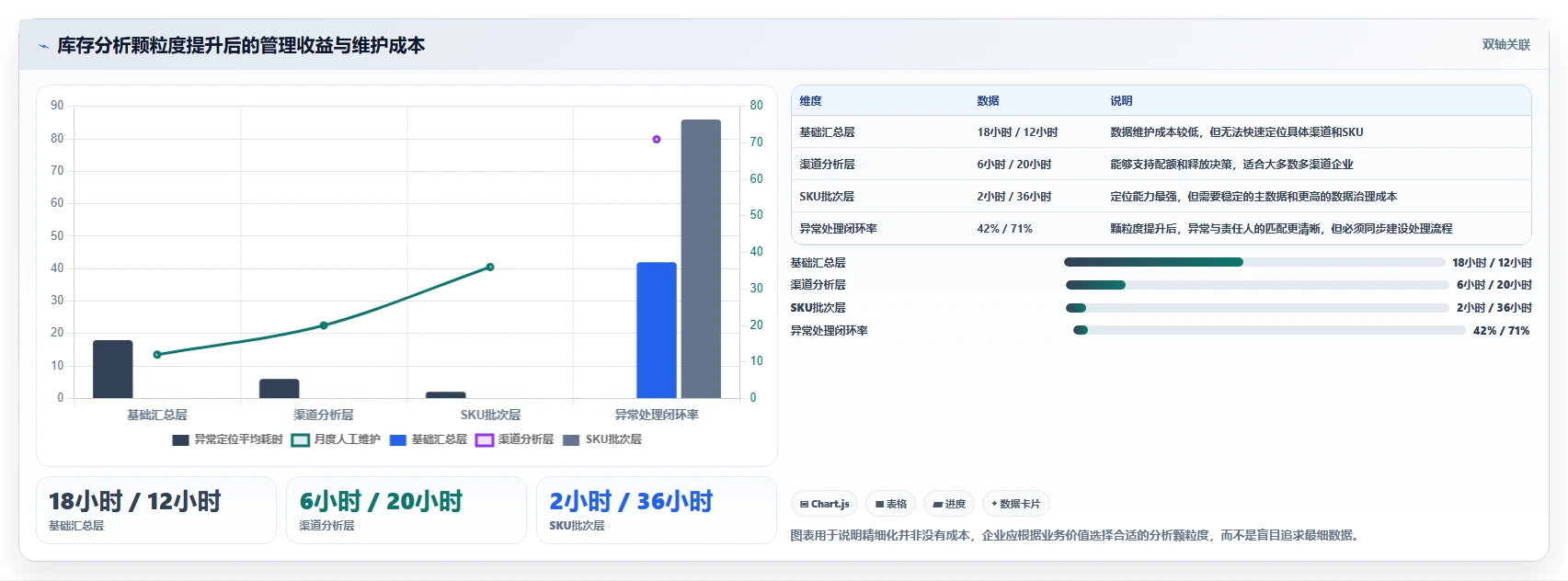Click the SKU批次层 x-axis label
The height and width of the screenshot is (581, 1568).
coord(490,415)
